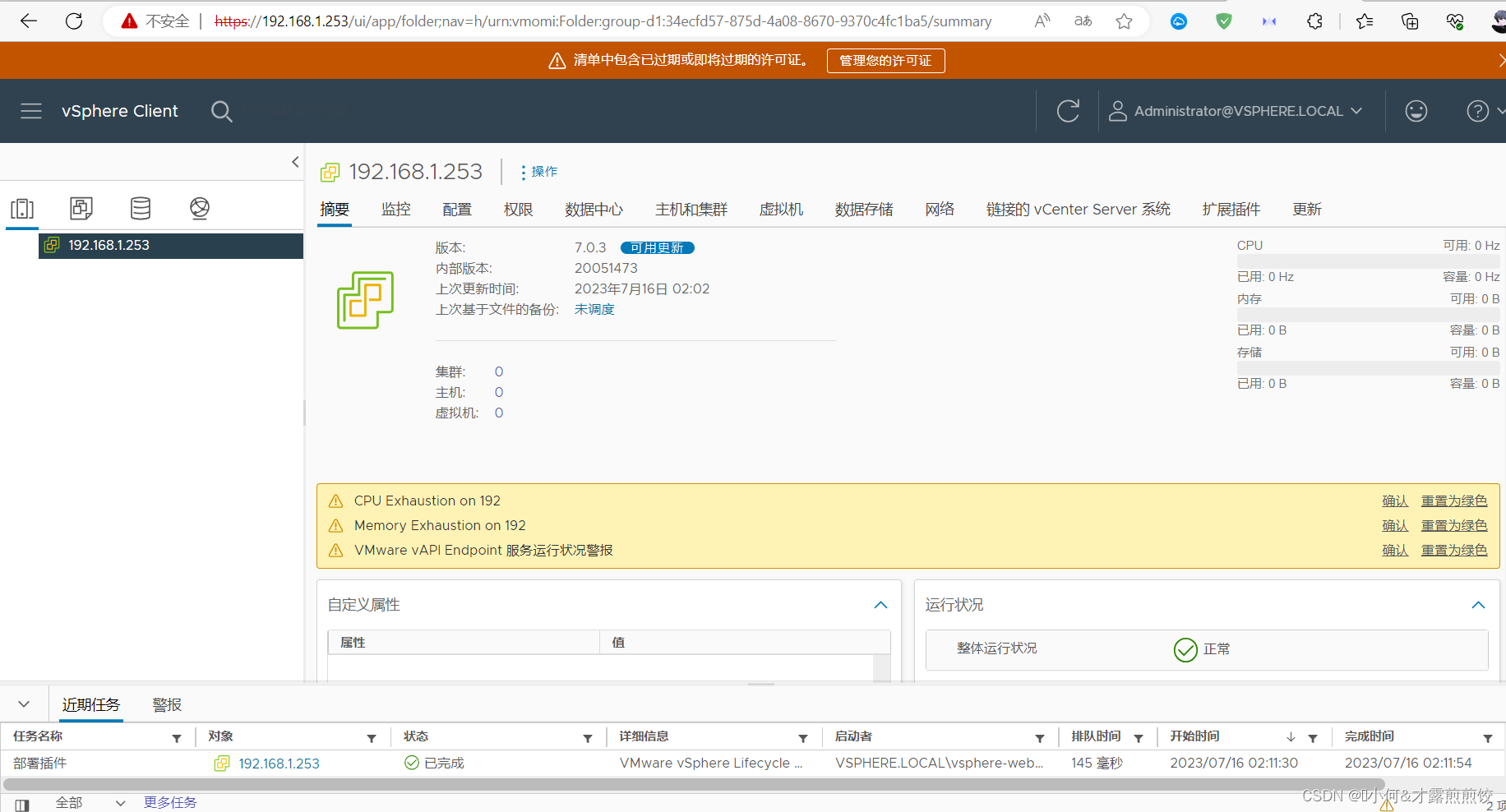Open the 网络 tab
The height and width of the screenshot is (812, 1506).
[x=940, y=210]
